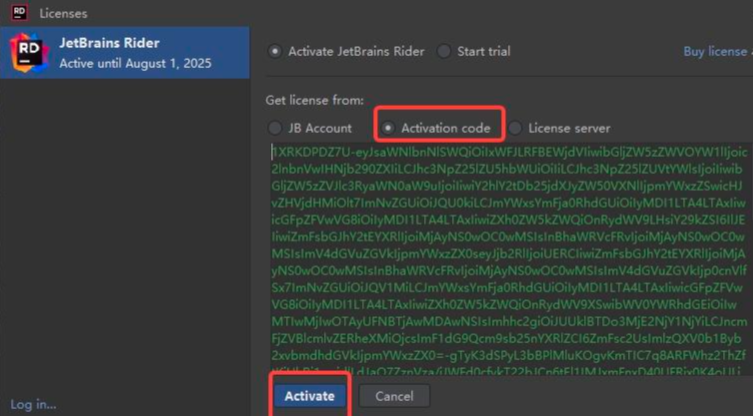The height and width of the screenshot is (416, 753).
Task: Click the 'Licenses' window title
Action: point(63,13)
